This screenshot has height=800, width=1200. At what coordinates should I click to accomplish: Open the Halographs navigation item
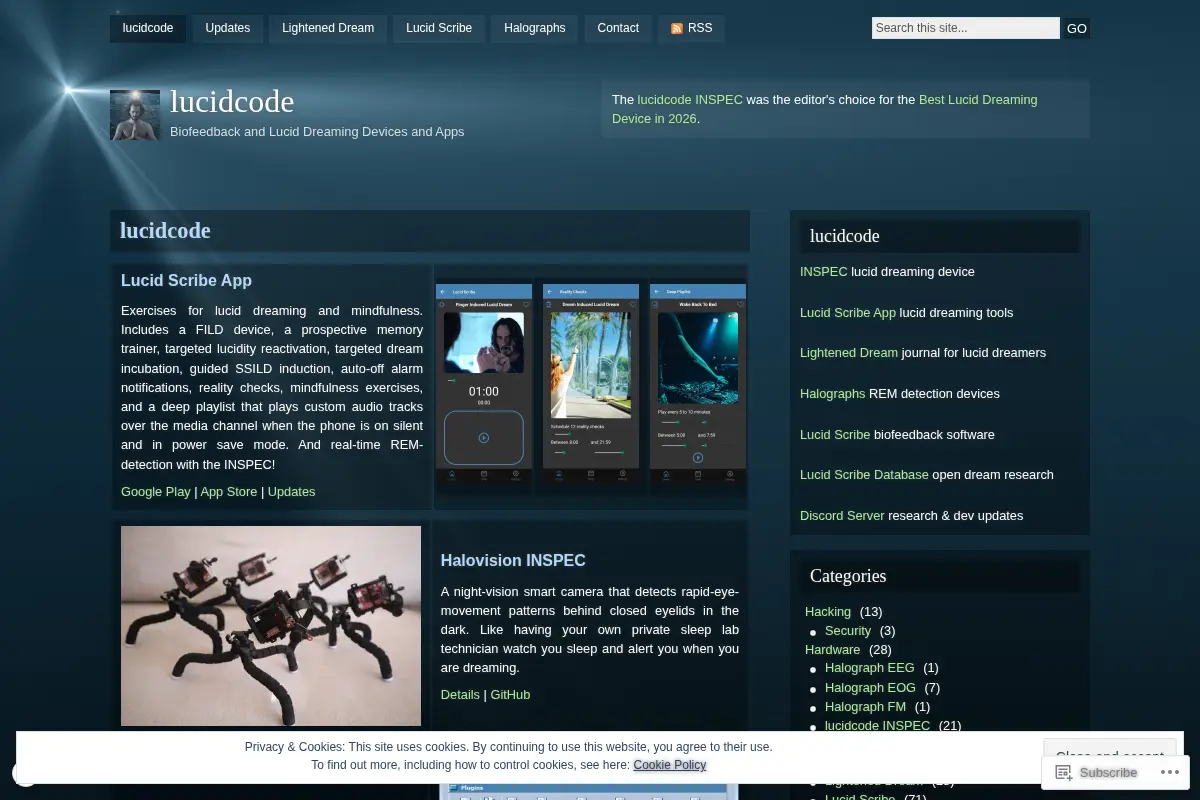point(534,28)
